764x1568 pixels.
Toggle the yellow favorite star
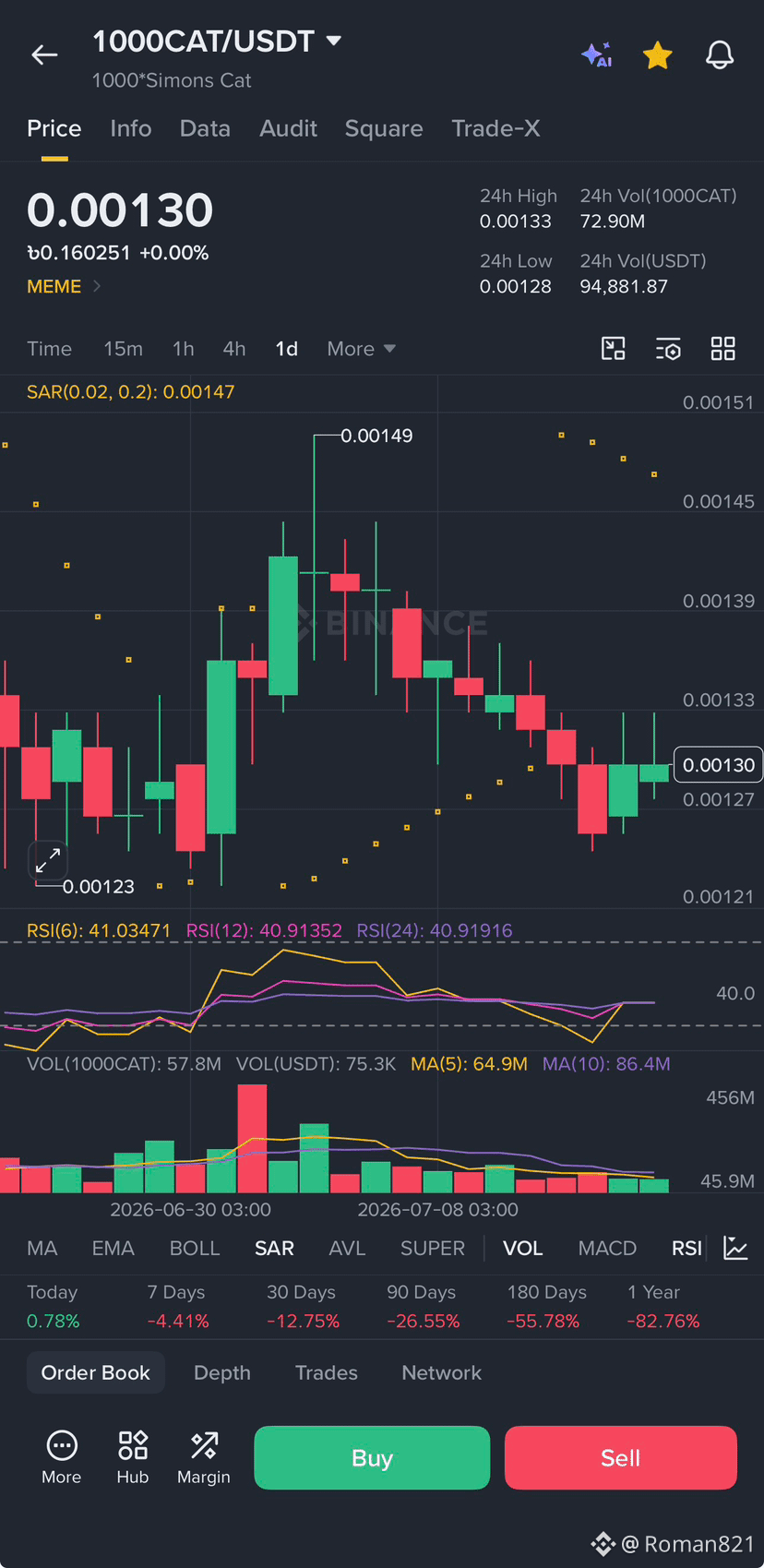click(x=658, y=55)
